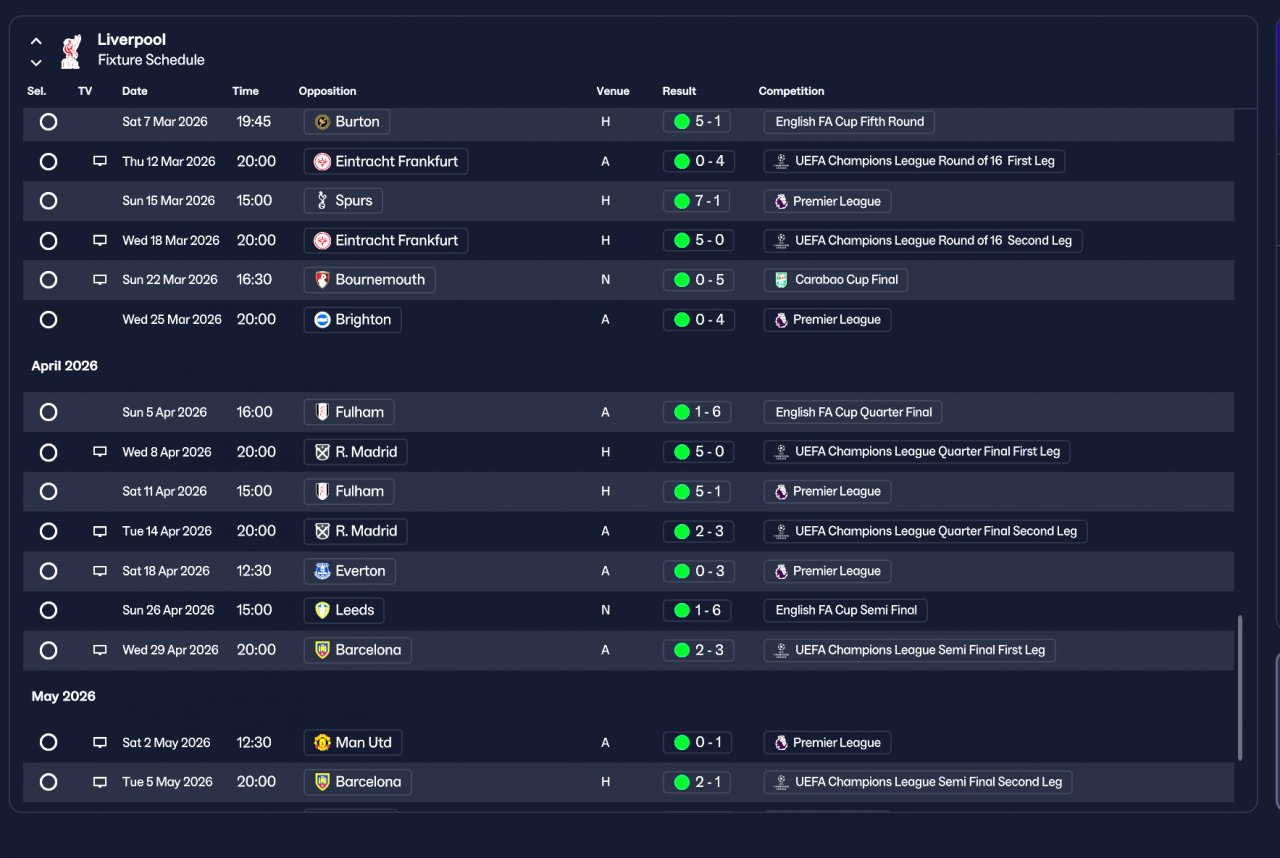Select the Spurs fixture radio button
Viewport: 1280px width, 858px height.
coord(48,201)
